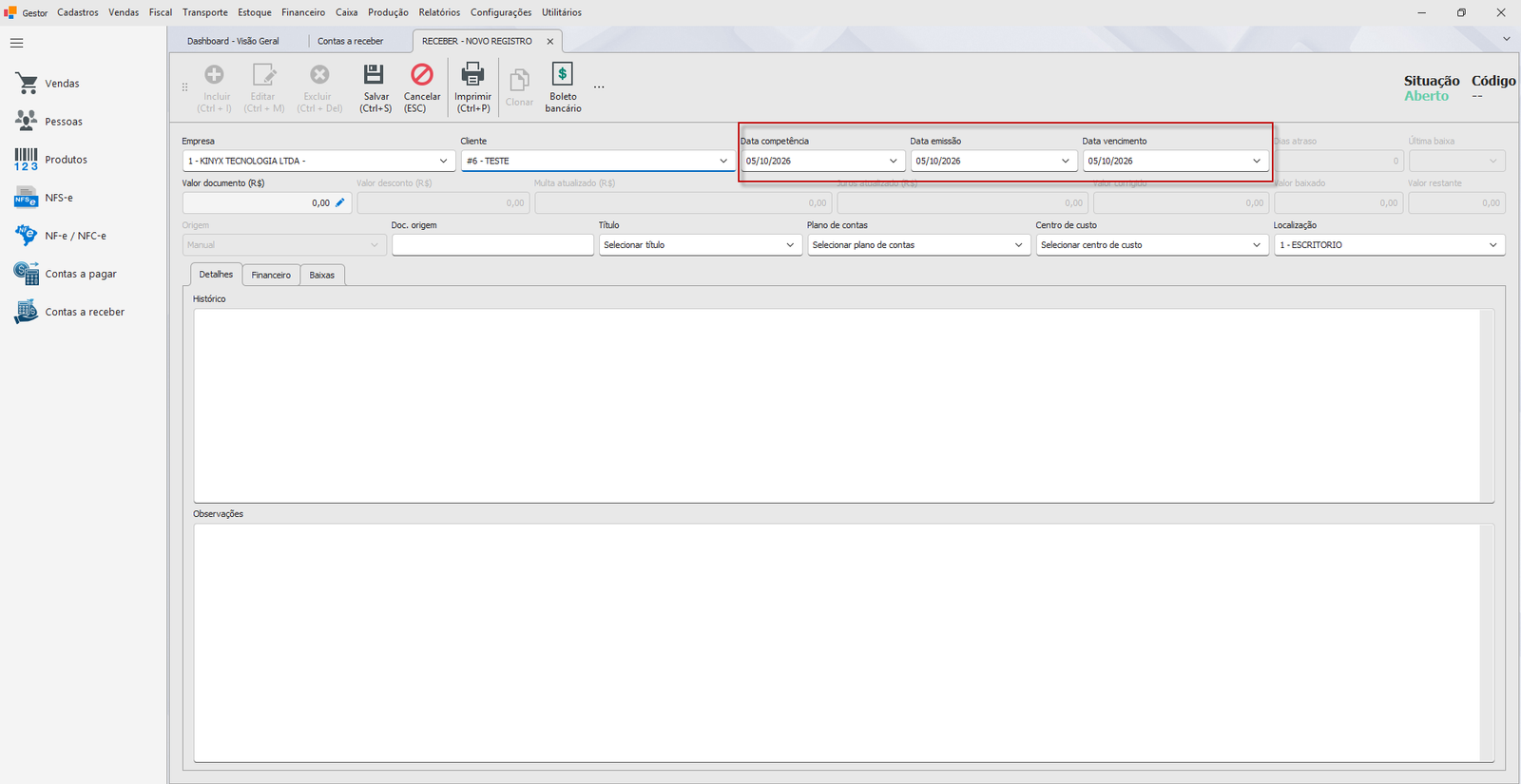Open the Financeiro menu in the menu bar
The height and width of the screenshot is (784, 1521).
[x=303, y=12]
